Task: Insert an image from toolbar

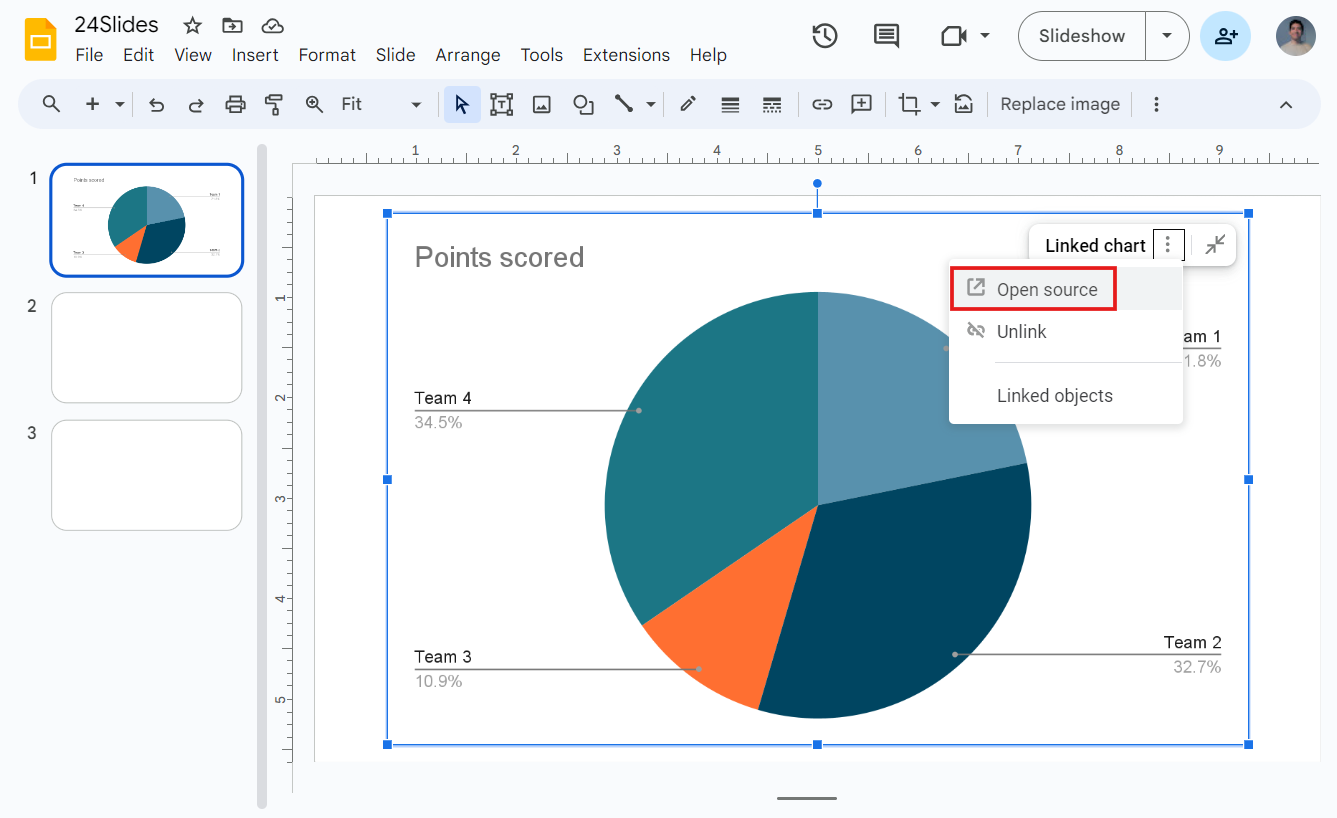Action: (x=542, y=104)
